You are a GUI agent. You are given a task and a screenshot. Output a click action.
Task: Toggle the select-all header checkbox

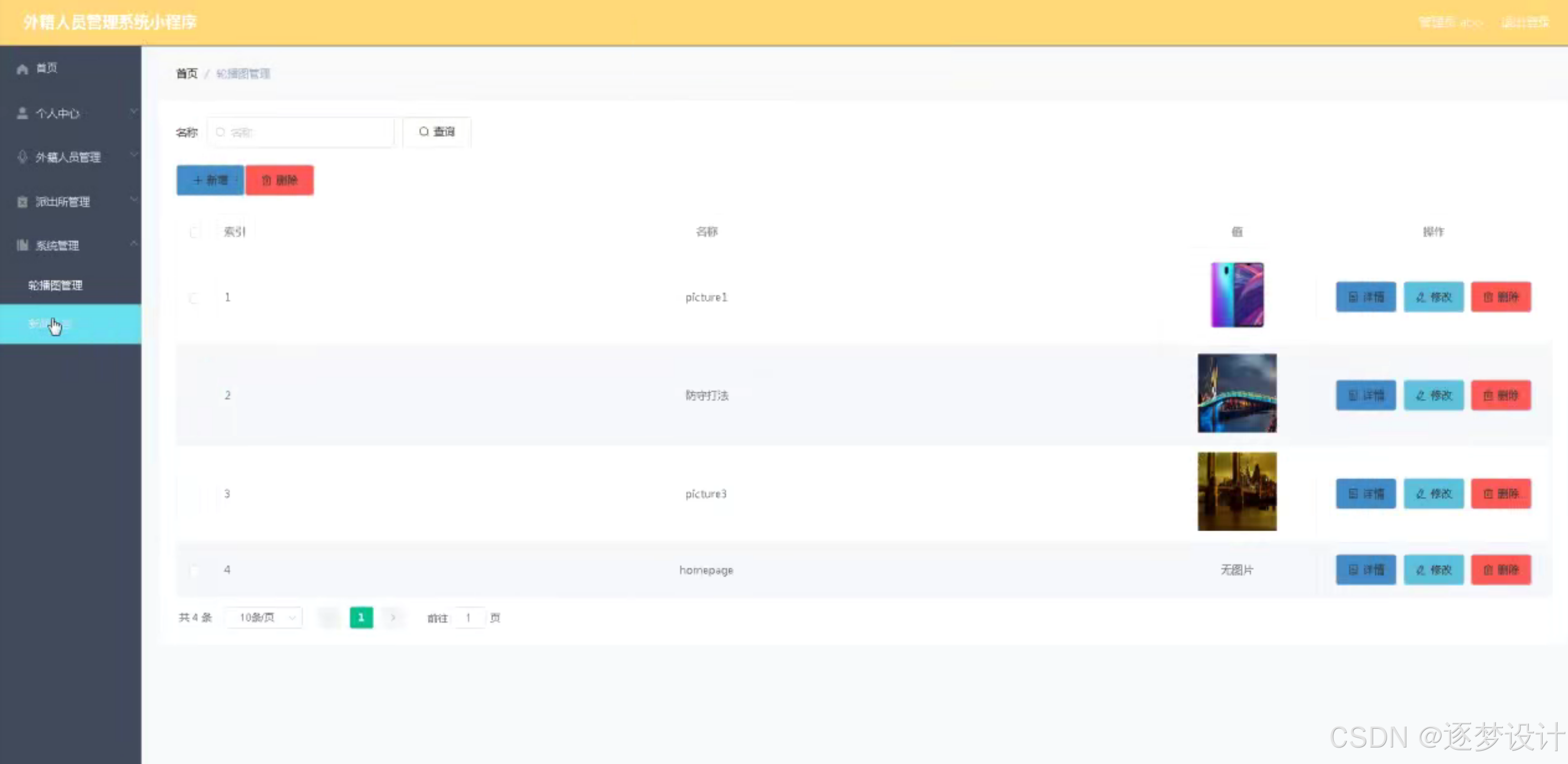(x=195, y=232)
